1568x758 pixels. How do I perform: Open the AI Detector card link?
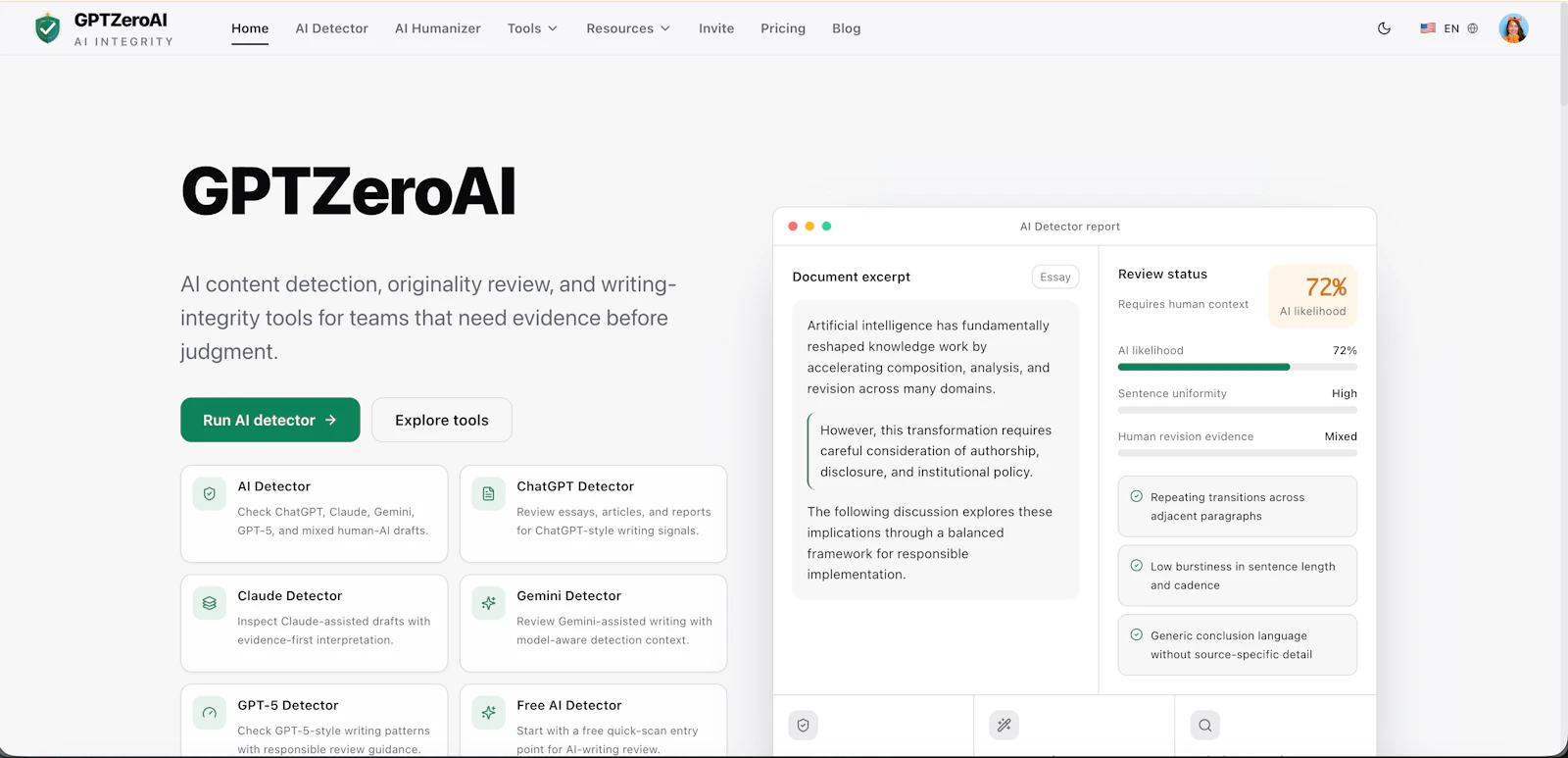(315, 514)
